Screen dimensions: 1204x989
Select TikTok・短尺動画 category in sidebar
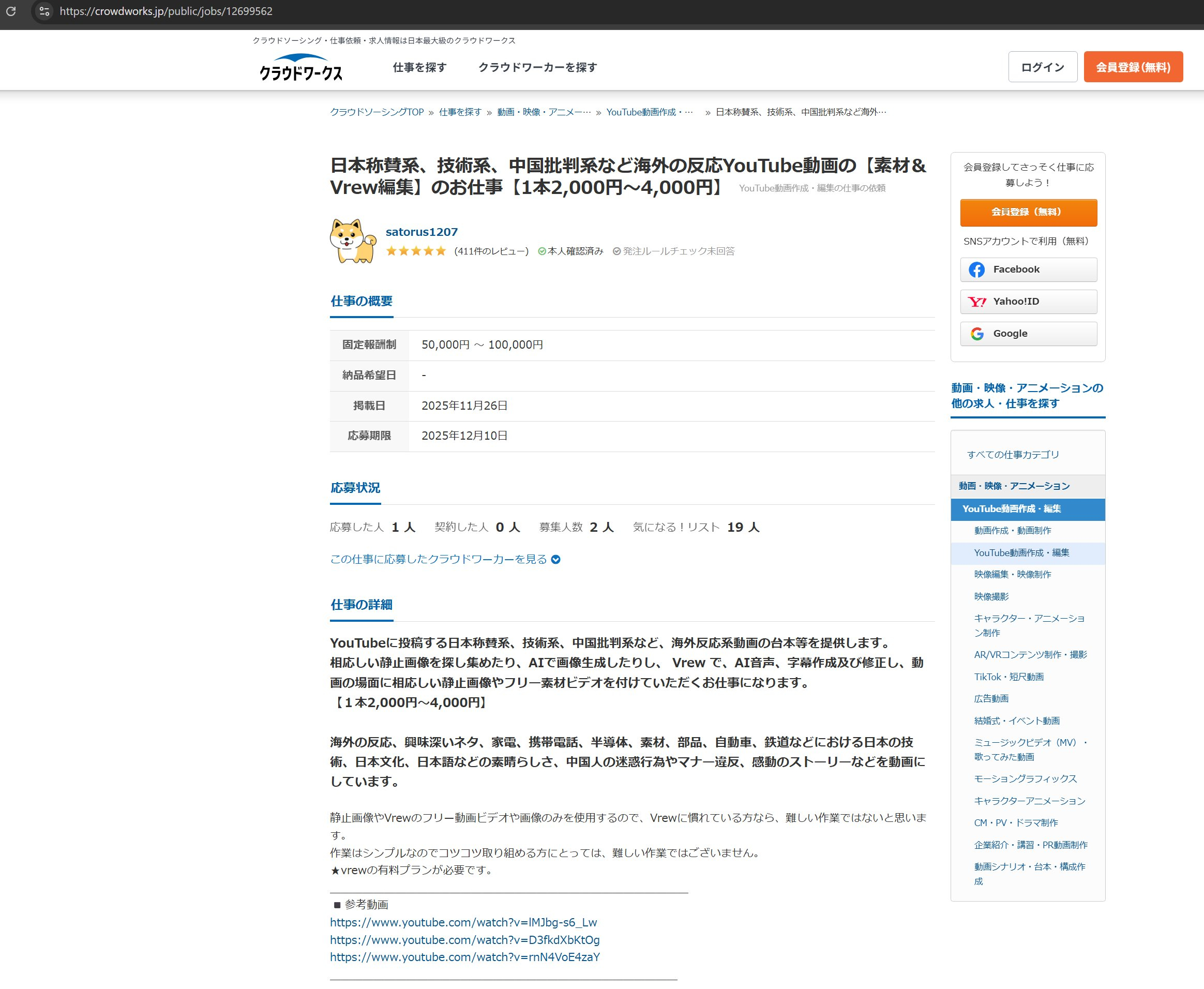click(1009, 677)
